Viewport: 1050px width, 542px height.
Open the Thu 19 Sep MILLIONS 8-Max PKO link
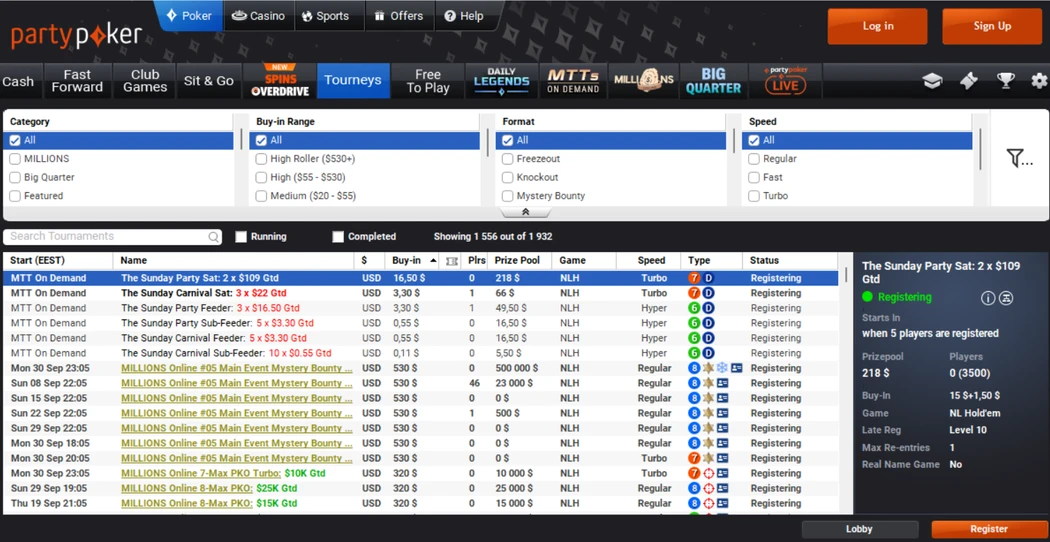pos(187,503)
